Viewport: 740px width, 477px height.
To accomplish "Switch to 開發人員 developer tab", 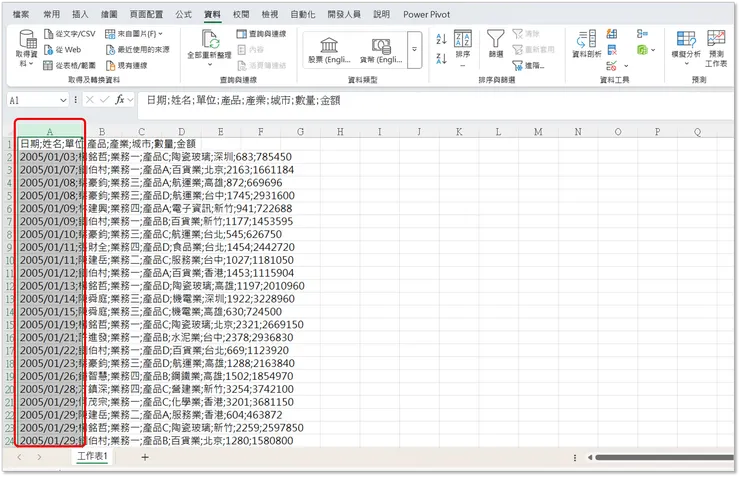I will pos(344,14).
